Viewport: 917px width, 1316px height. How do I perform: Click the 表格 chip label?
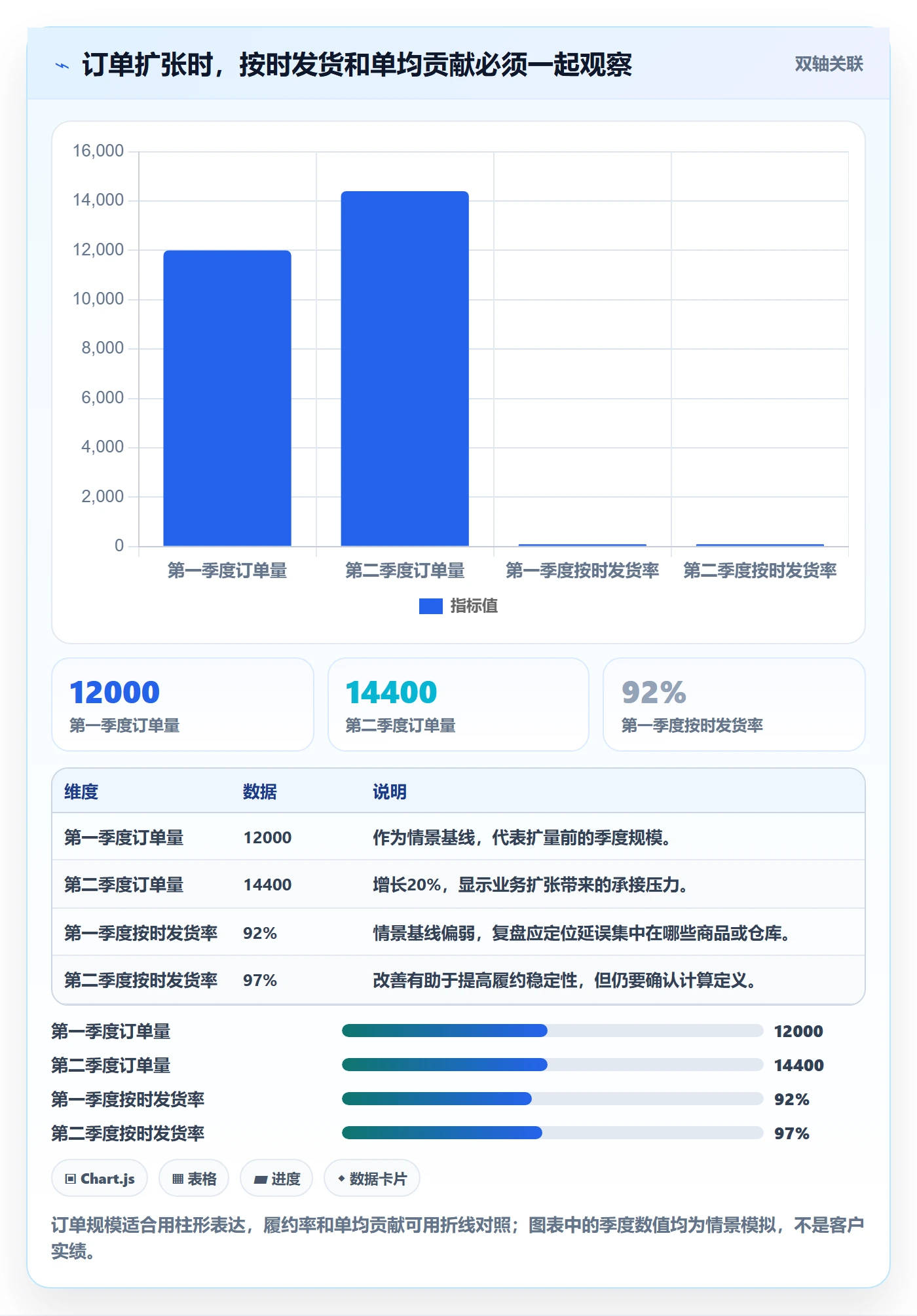coord(202,1179)
